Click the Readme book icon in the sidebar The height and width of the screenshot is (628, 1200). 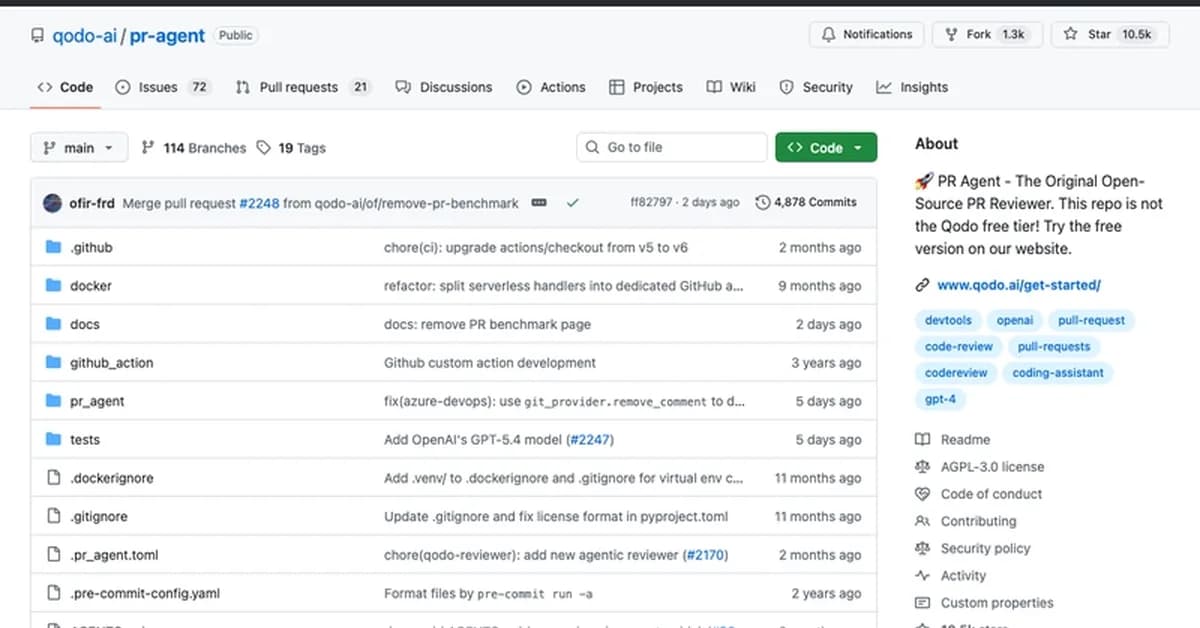click(x=924, y=439)
